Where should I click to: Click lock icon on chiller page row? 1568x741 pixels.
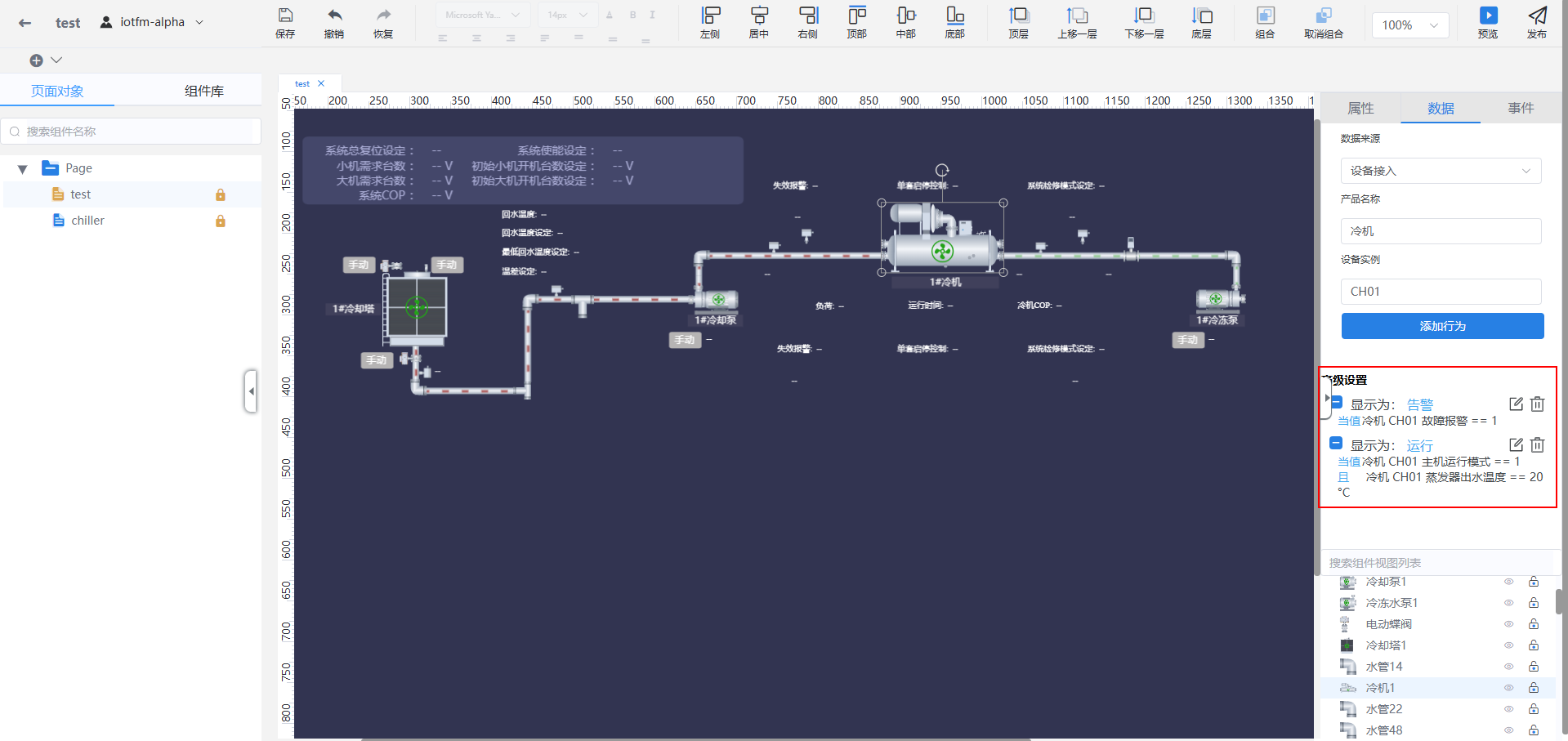[x=220, y=221]
